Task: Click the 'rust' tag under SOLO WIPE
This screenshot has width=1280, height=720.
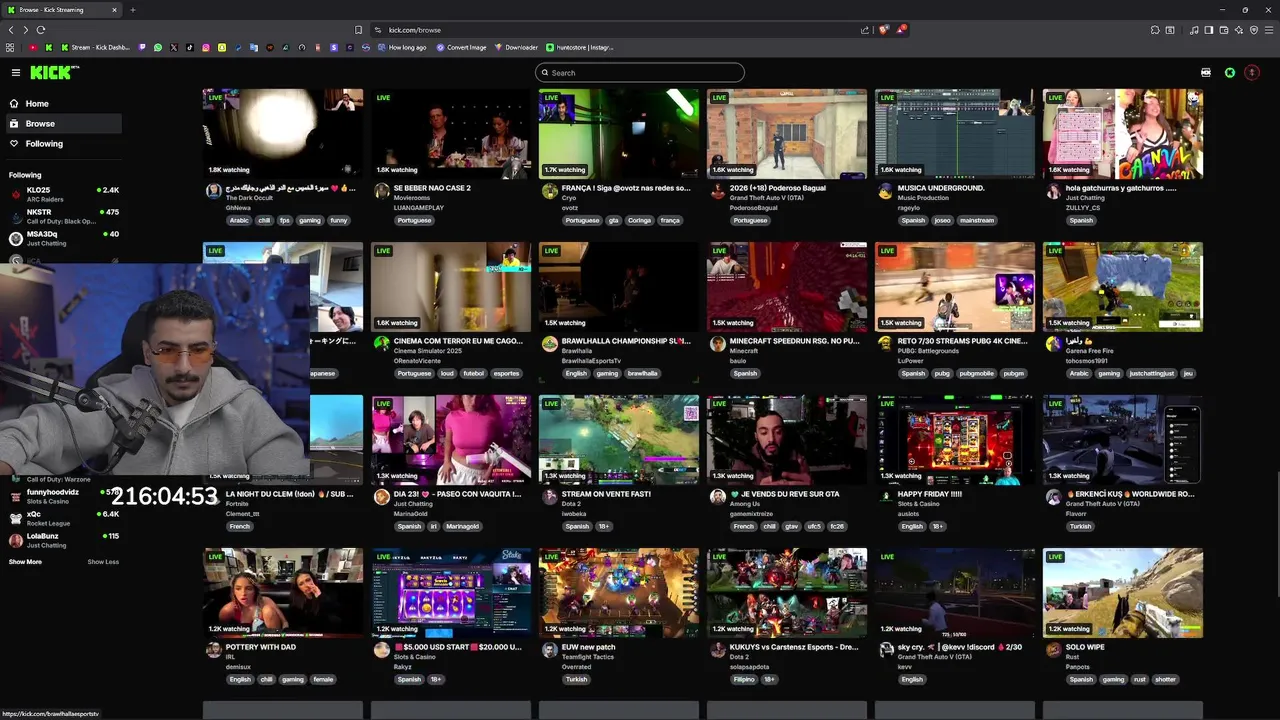Action: click(x=1139, y=679)
